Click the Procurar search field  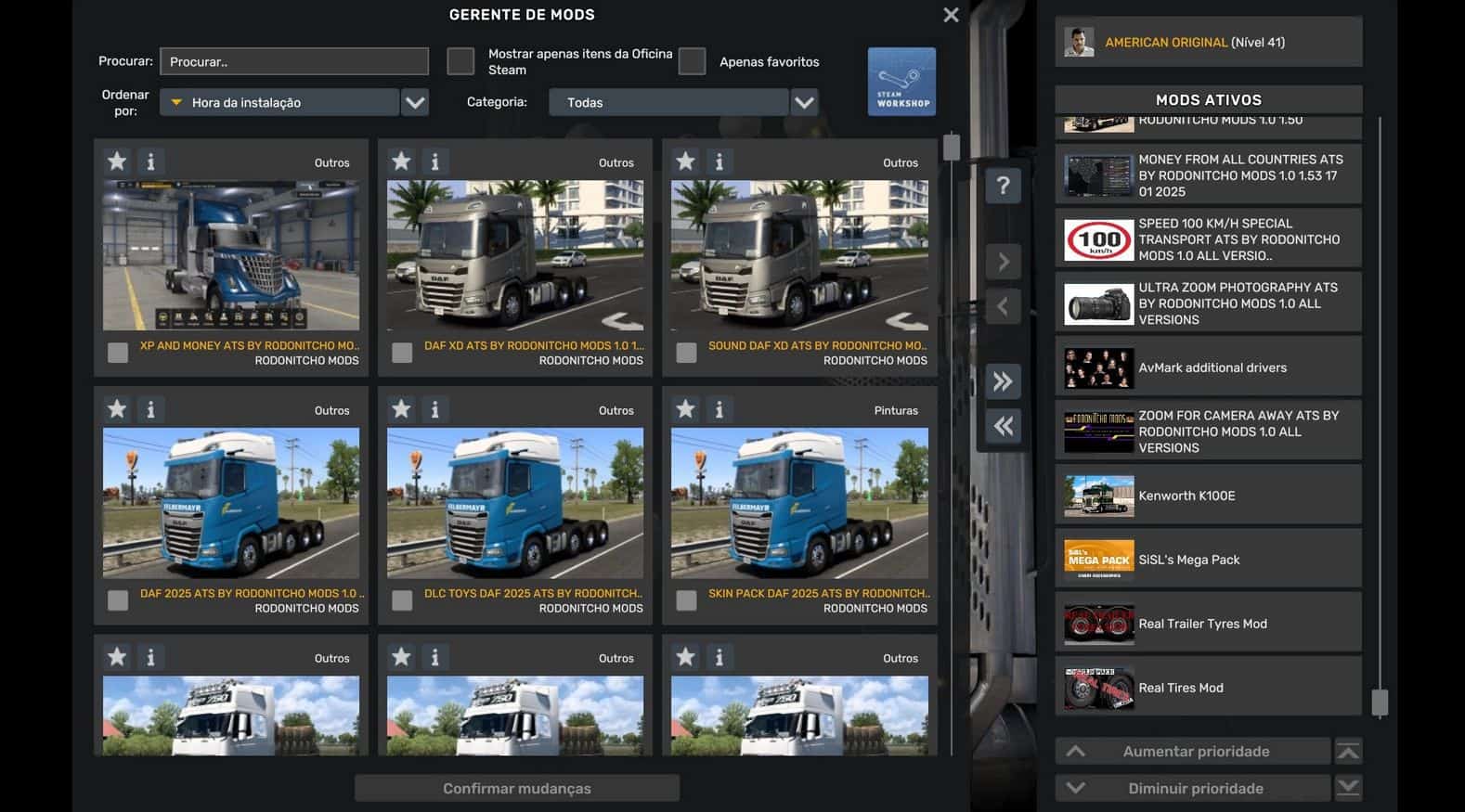click(293, 61)
